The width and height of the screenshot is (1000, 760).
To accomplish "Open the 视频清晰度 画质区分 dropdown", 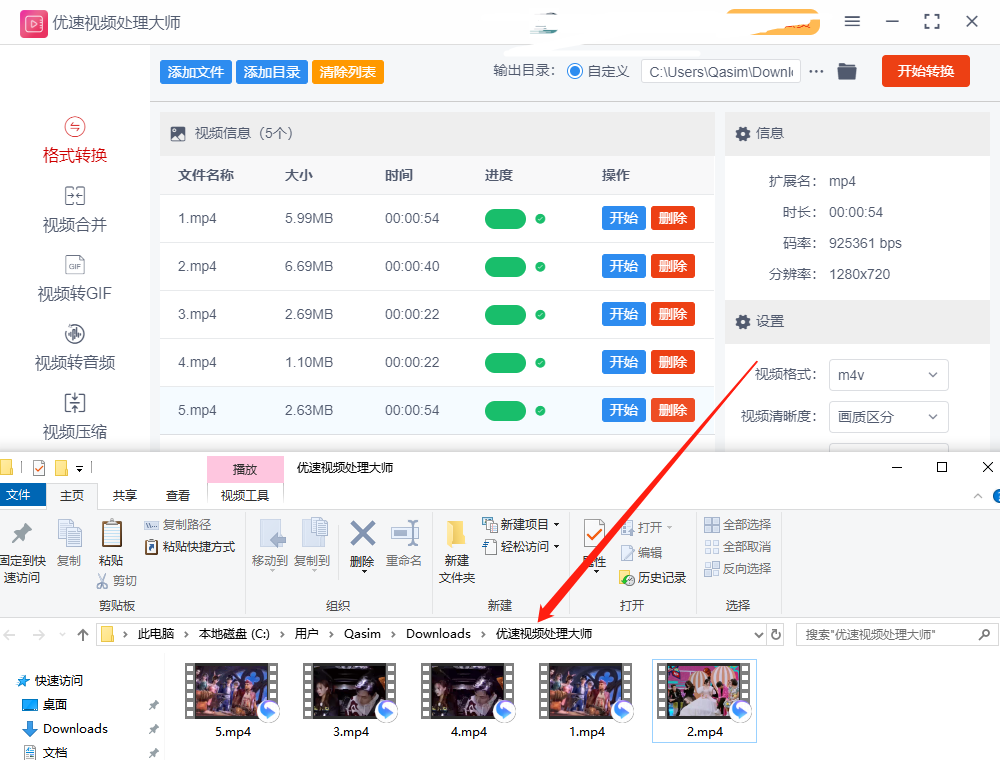I will click(888, 417).
